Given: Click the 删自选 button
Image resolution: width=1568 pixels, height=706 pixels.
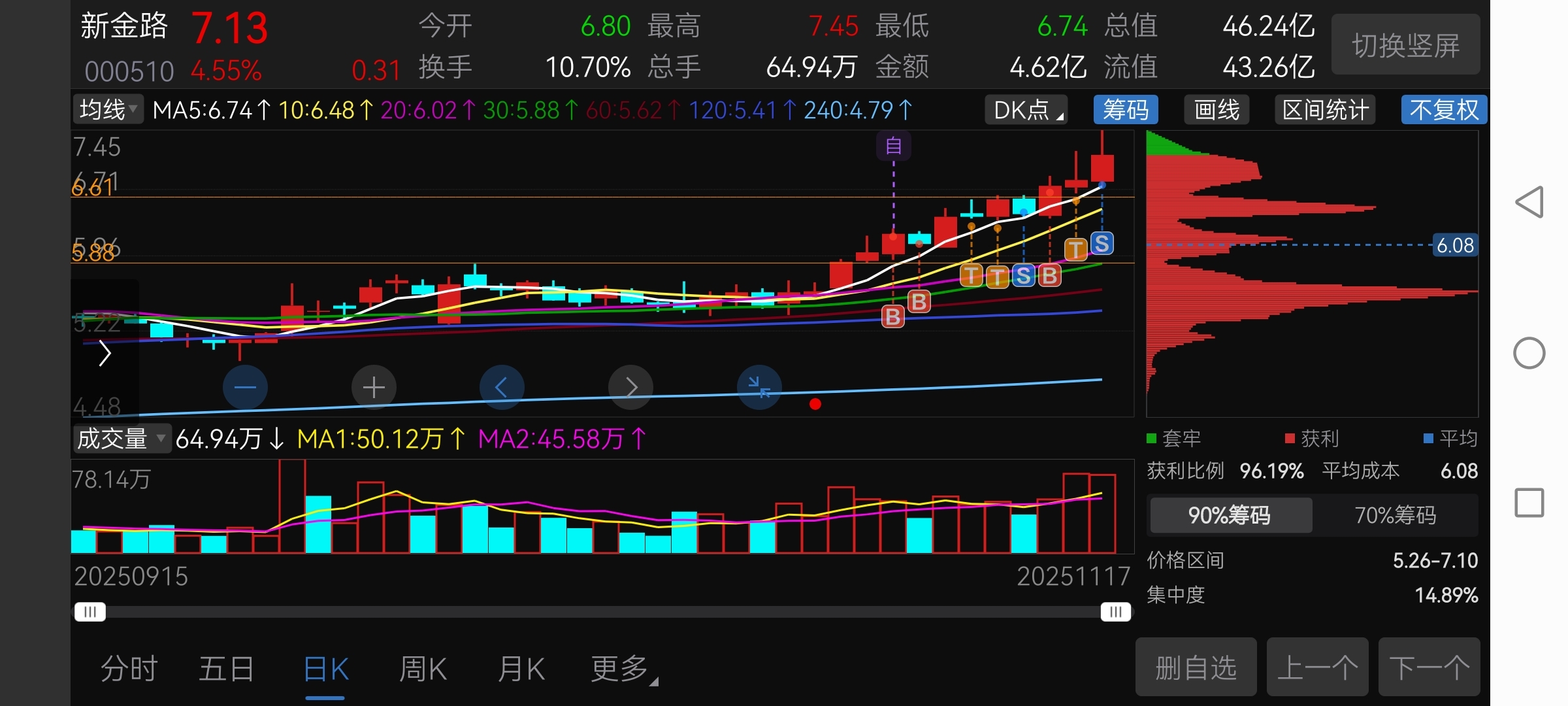Looking at the screenshot, I should coord(1196,667).
